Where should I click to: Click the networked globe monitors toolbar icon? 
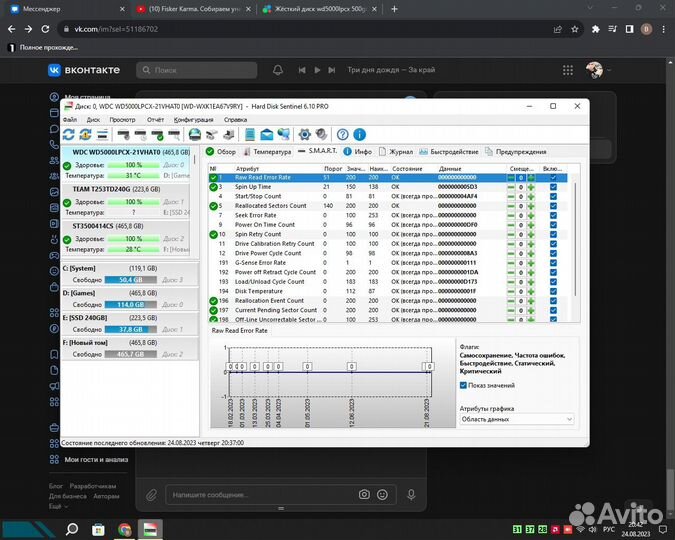pyautogui.click(x=283, y=135)
